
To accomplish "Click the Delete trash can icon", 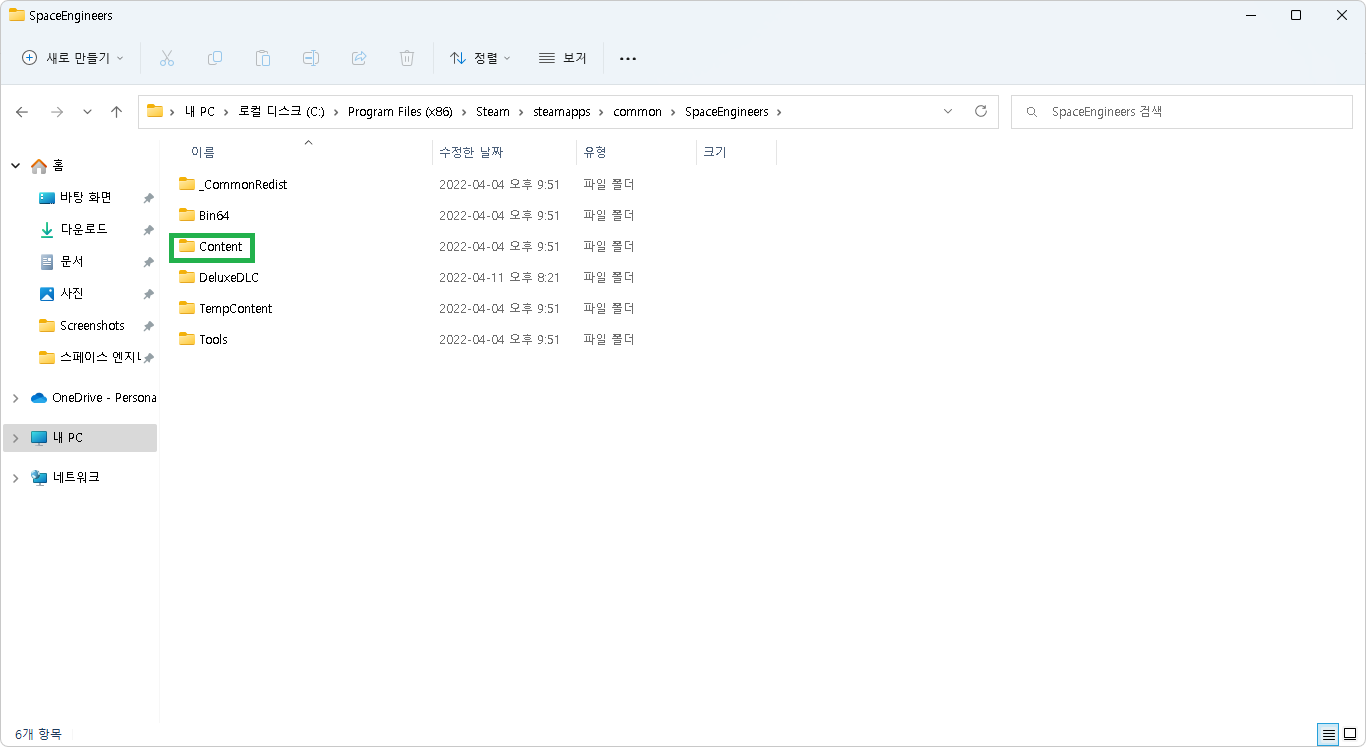I will 407,58.
